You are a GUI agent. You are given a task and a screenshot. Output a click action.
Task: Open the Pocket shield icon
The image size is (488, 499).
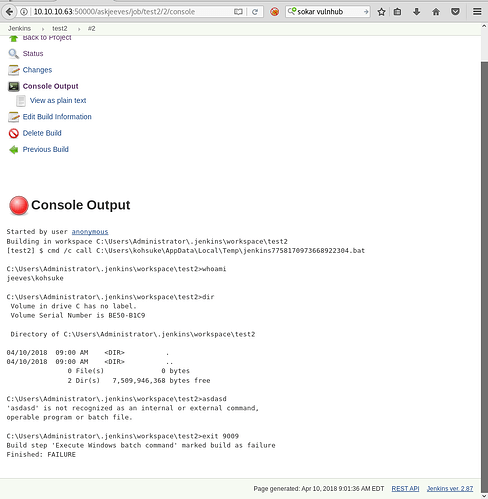click(x=455, y=12)
